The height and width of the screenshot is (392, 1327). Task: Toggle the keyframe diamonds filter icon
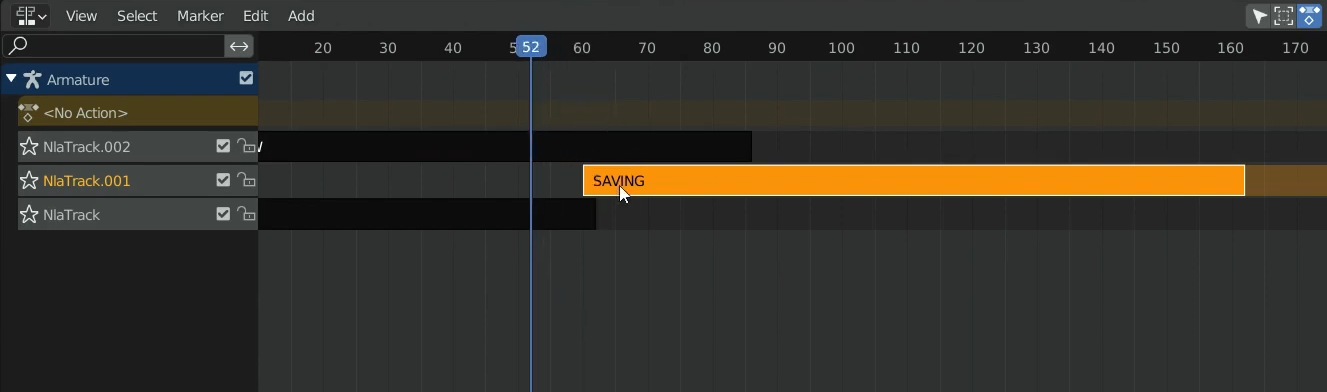coord(1309,16)
